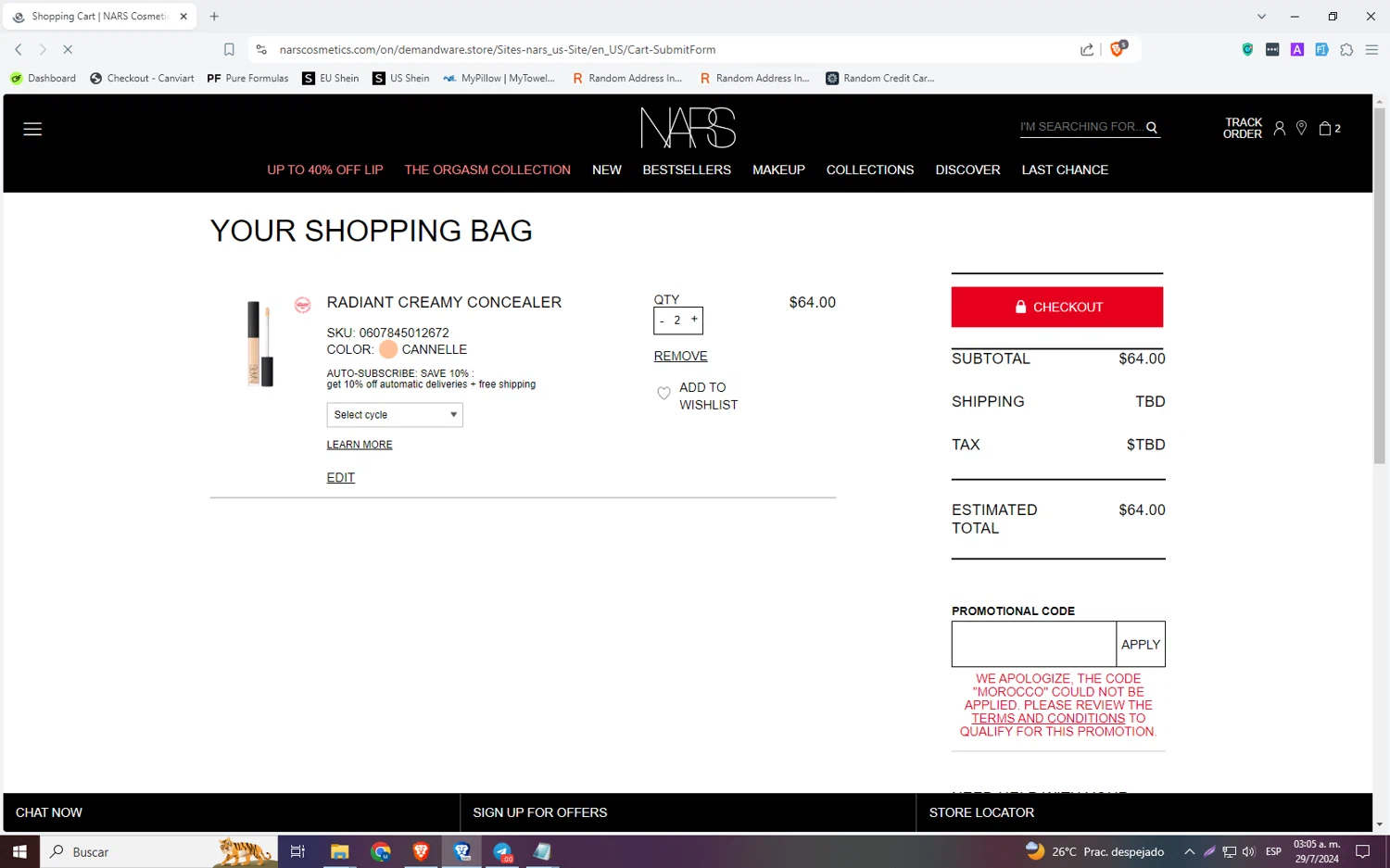Click the heart wishlist icon
The image size is (1390, 868).
click(x=663, y=393)
